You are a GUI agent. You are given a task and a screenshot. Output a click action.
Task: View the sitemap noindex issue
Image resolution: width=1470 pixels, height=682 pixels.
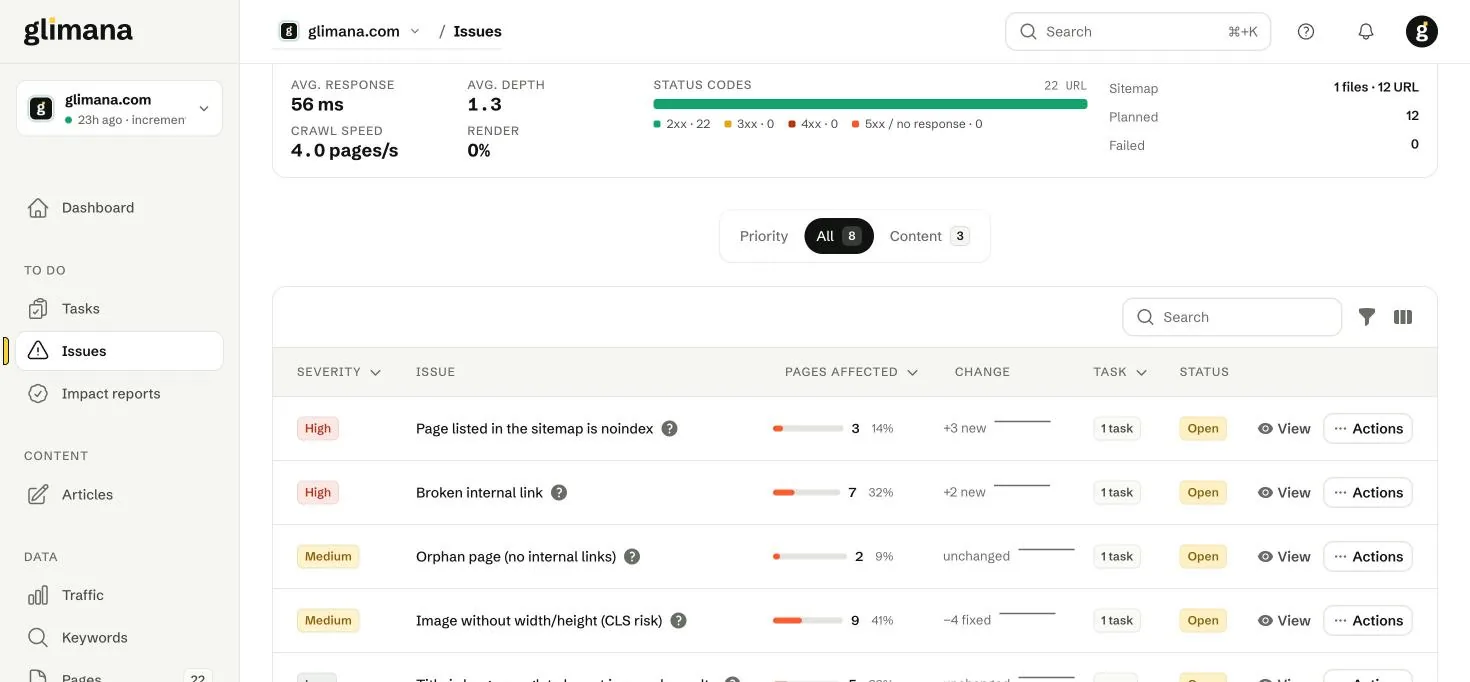click(1284, 428)
